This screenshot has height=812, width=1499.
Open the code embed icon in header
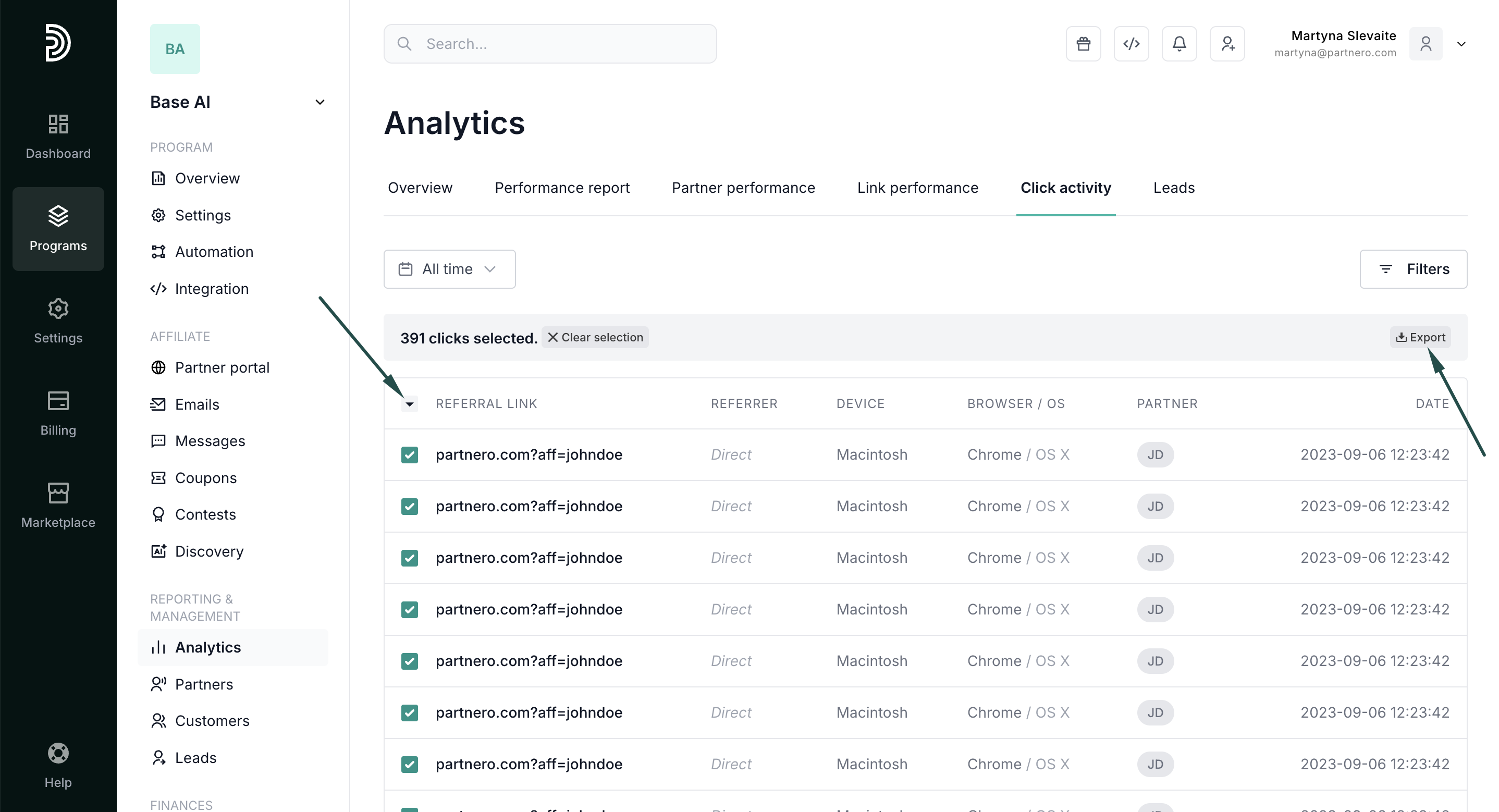tap(1131, 44)
